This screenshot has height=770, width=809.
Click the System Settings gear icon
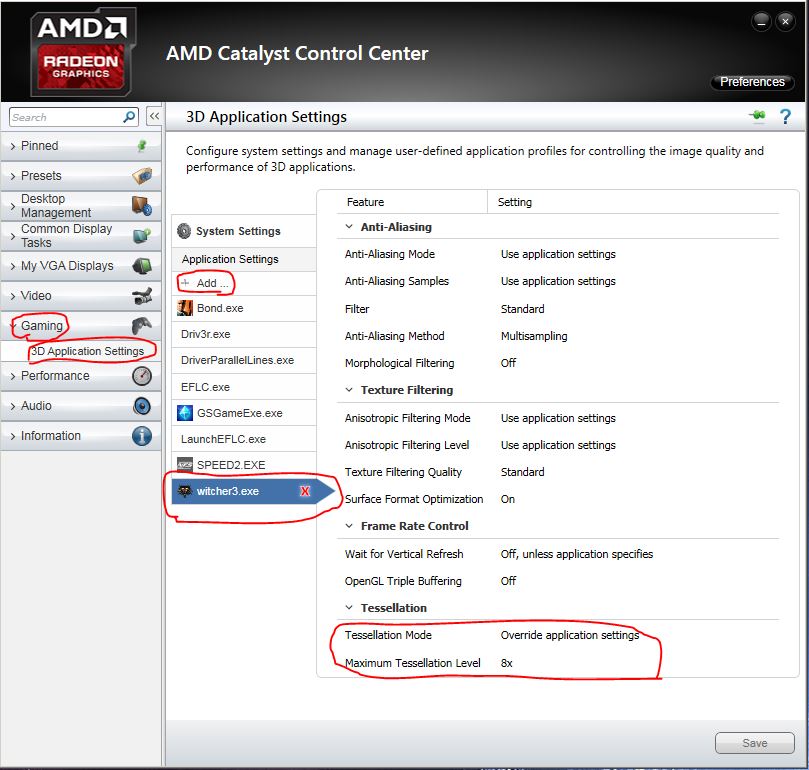(184, 231)
